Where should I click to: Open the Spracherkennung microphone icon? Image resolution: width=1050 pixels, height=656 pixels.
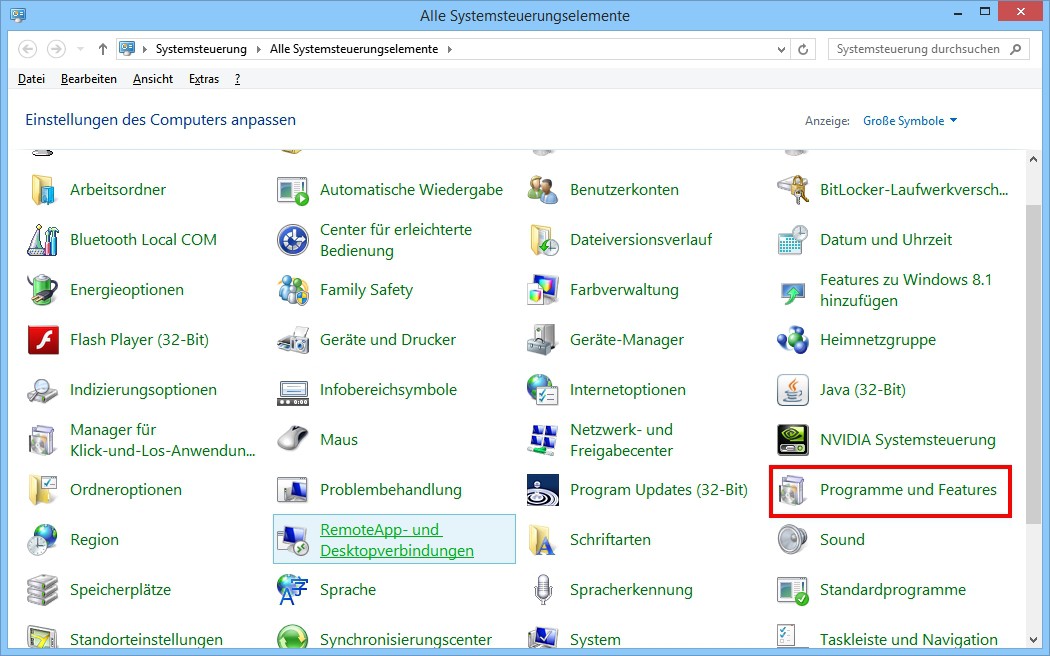(543, 590)
